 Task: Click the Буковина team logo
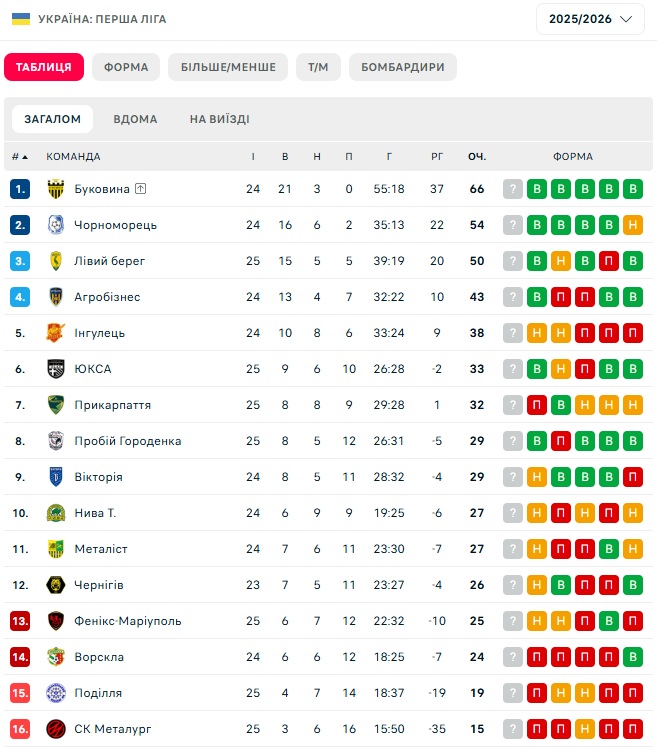56,189
